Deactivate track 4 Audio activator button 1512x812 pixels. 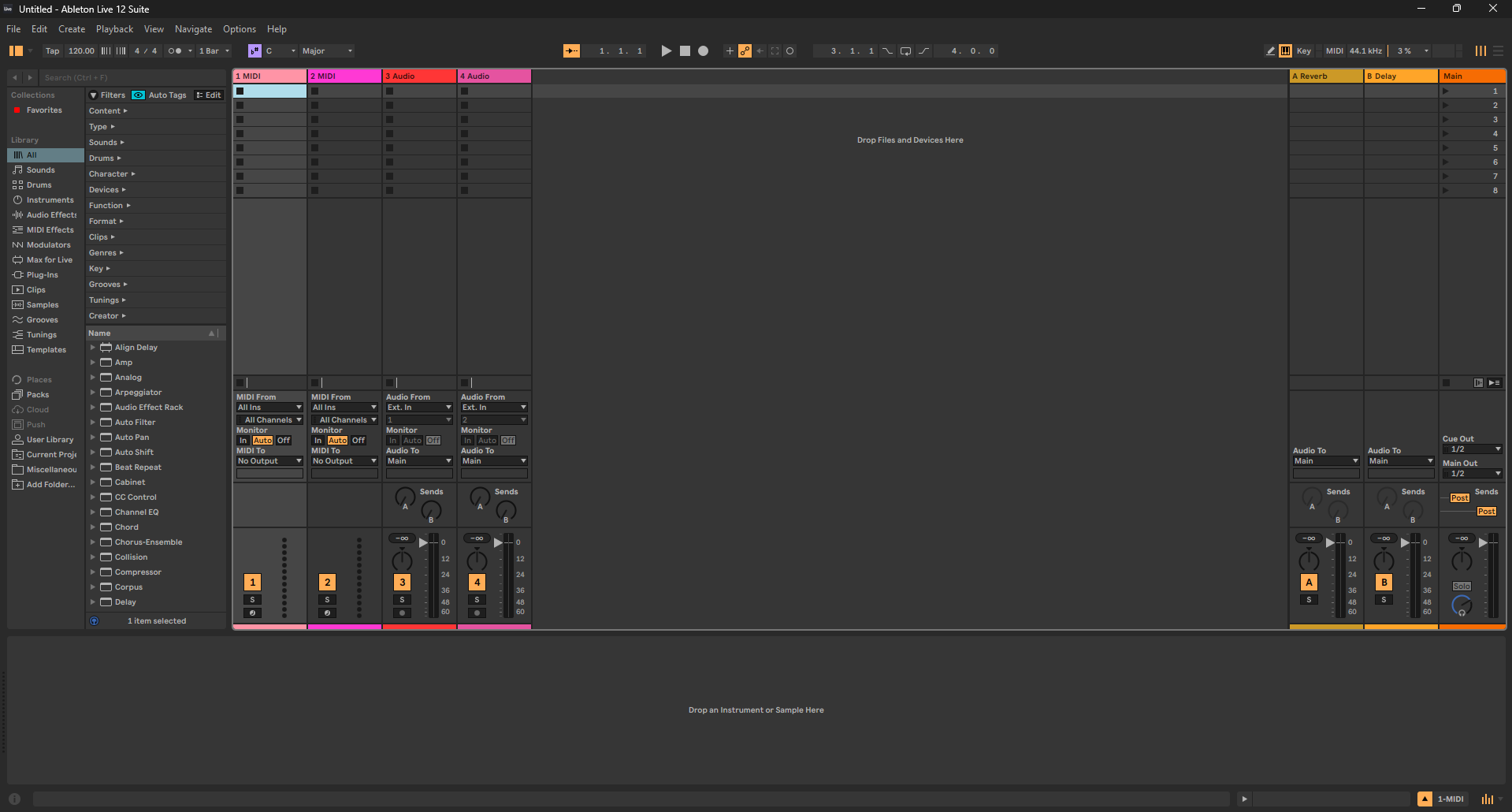[476, 582]
